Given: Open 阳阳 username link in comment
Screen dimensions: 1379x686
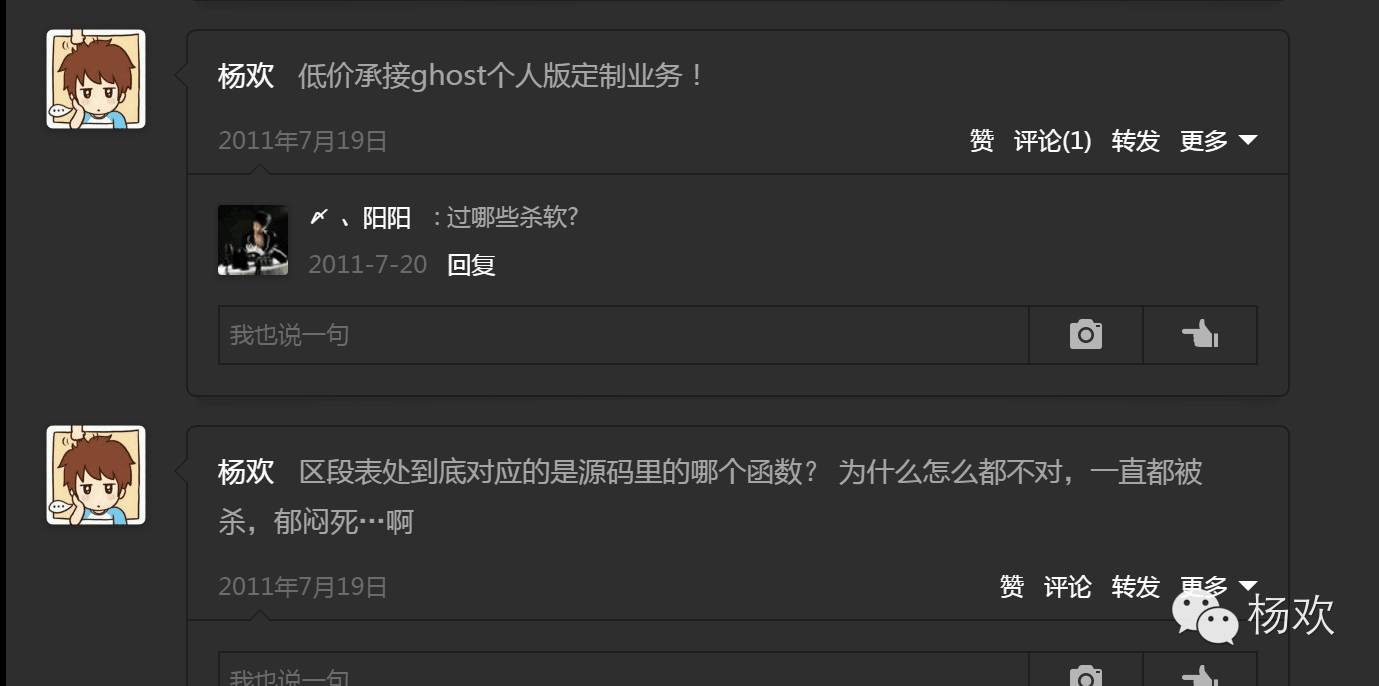Looking at the screenshot, I should click(361, 218).
